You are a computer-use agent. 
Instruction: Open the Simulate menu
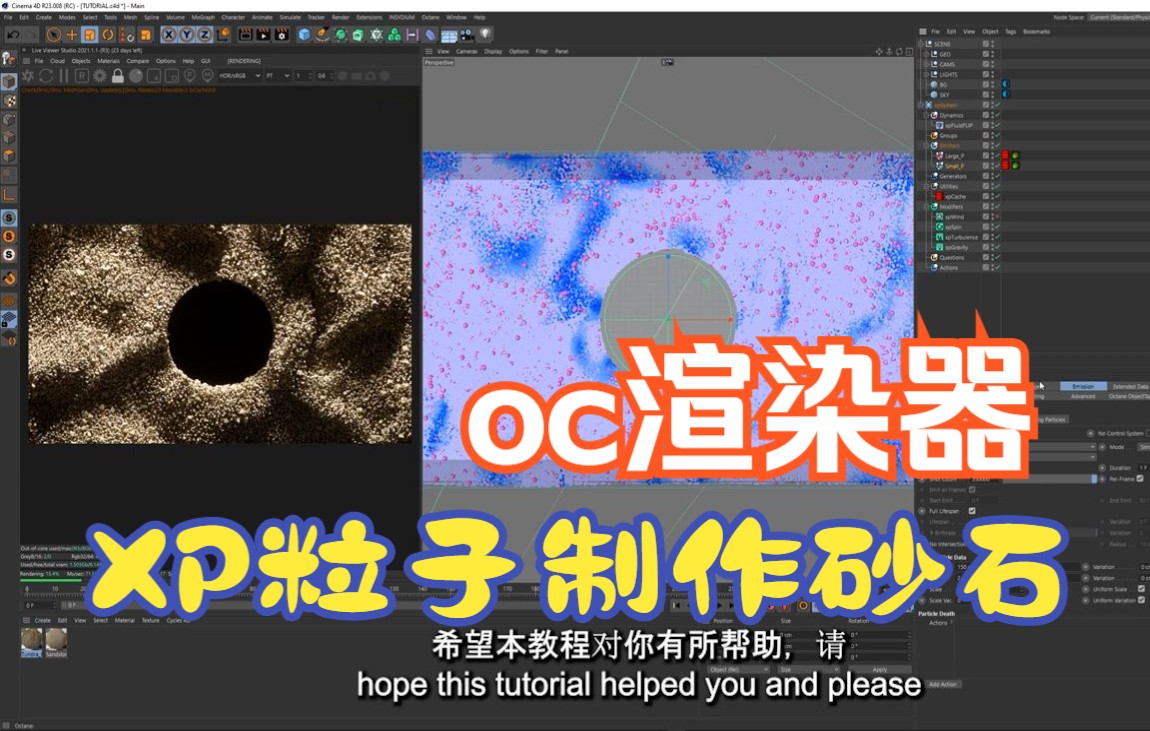291,16
